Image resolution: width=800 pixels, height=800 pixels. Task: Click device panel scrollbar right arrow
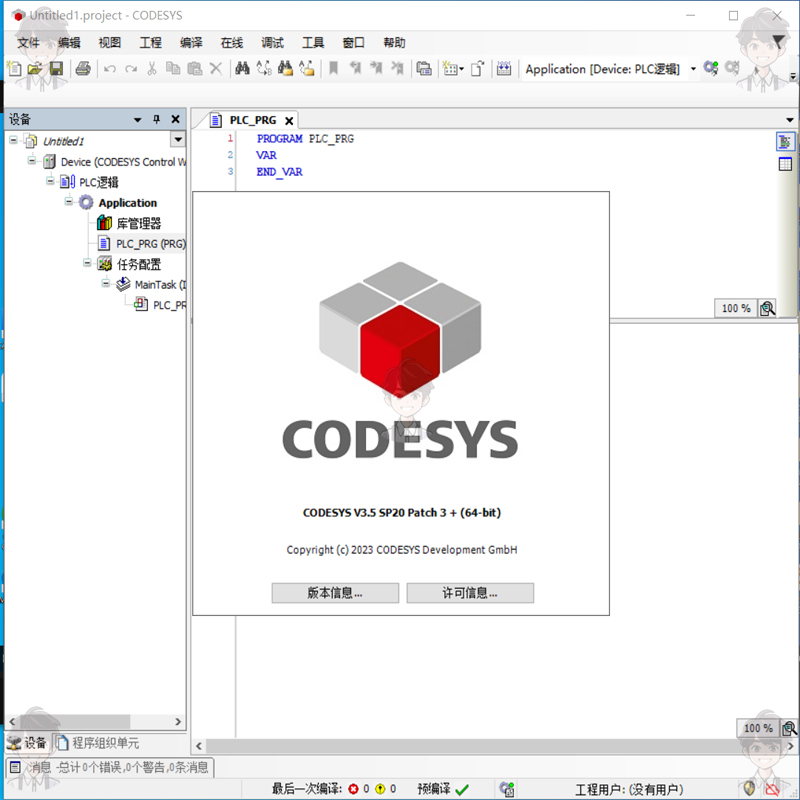[178, 721]
